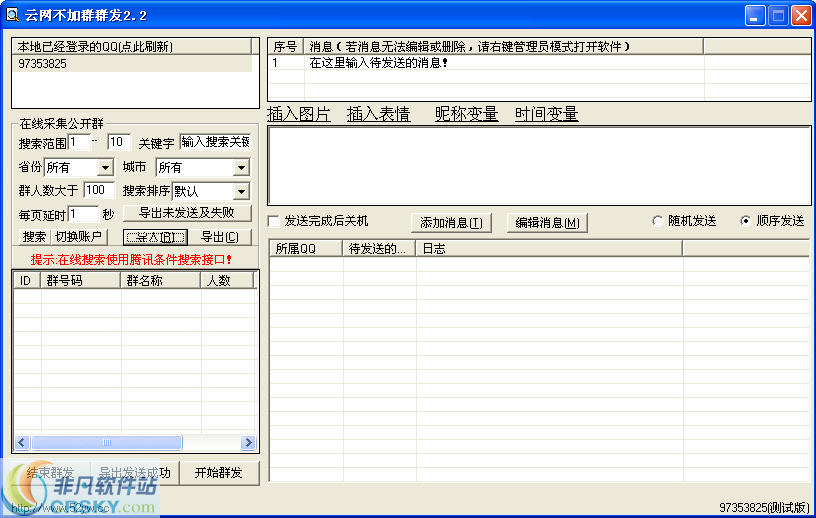Image resolution: width=816 pixels, height=518 pixels.
Task: Minimize the 云网不加群群发 window
Action: pyautogui.click(x=755, y=16)
